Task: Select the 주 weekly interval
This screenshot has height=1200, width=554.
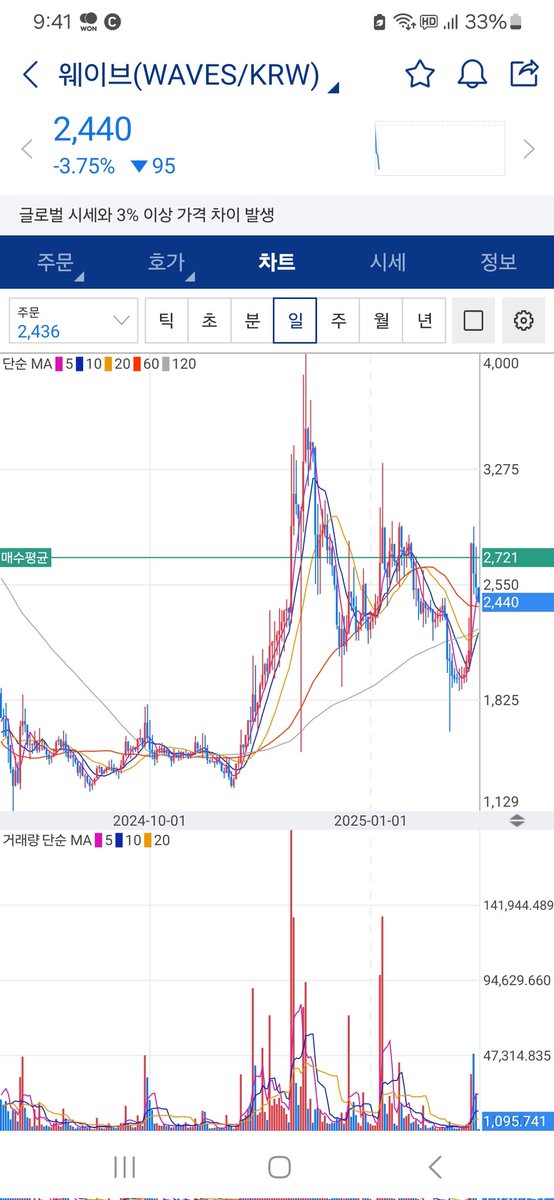Action: coord(339,321)
